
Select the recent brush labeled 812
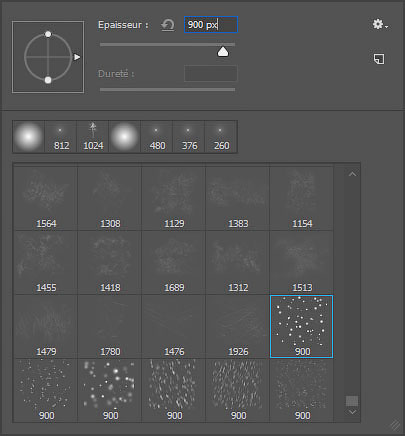point(61,137)
